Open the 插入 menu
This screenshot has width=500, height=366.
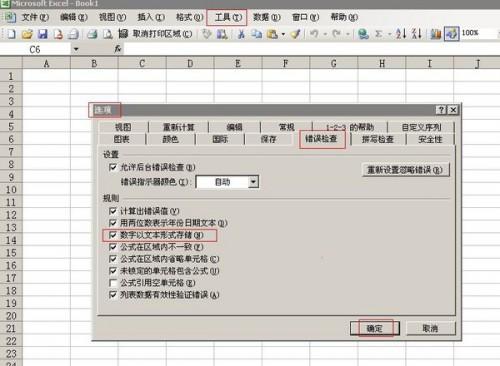(x=151, y=17)
